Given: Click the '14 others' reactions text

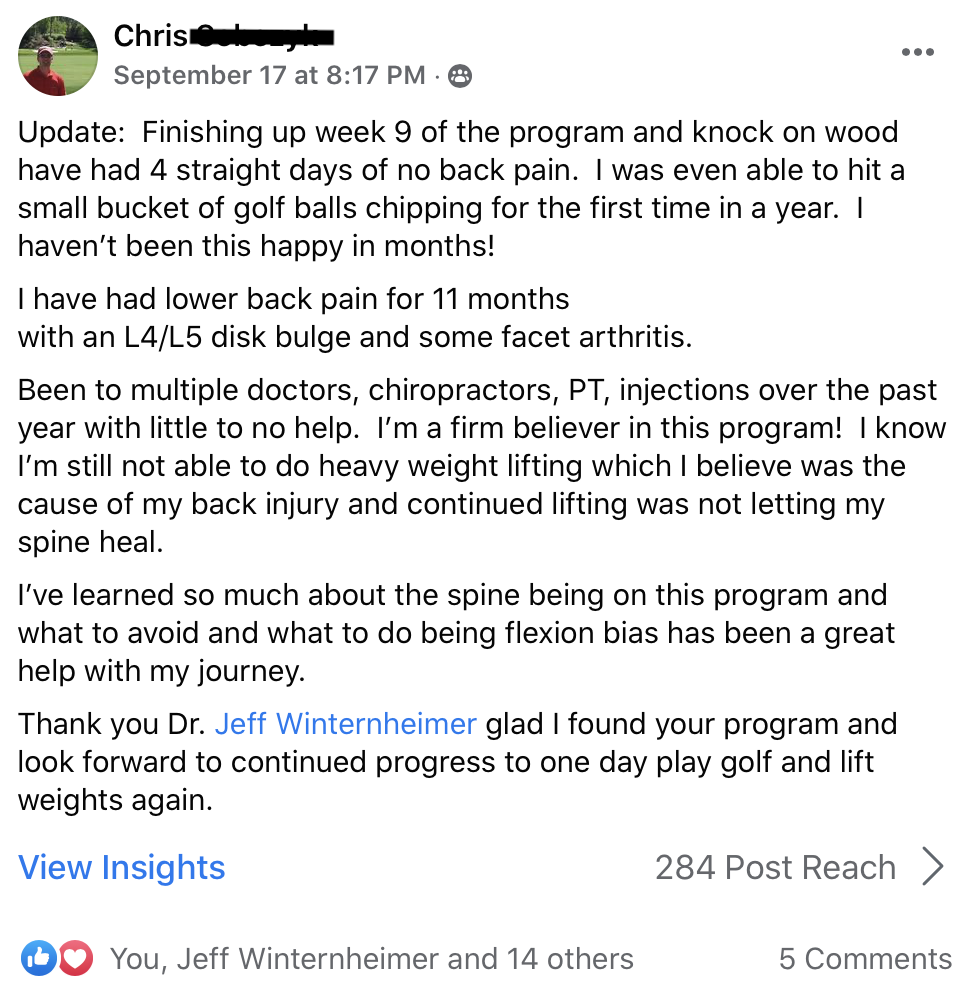Looking at the screenshot, I should (570, 958).
